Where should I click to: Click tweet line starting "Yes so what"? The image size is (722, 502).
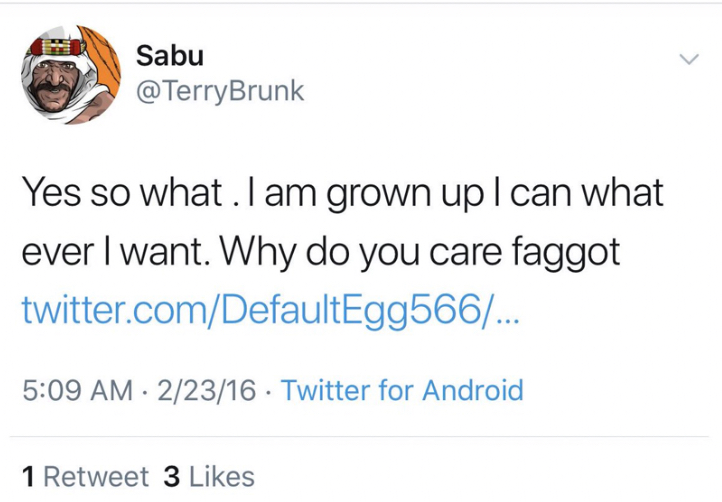pos(343,193)
